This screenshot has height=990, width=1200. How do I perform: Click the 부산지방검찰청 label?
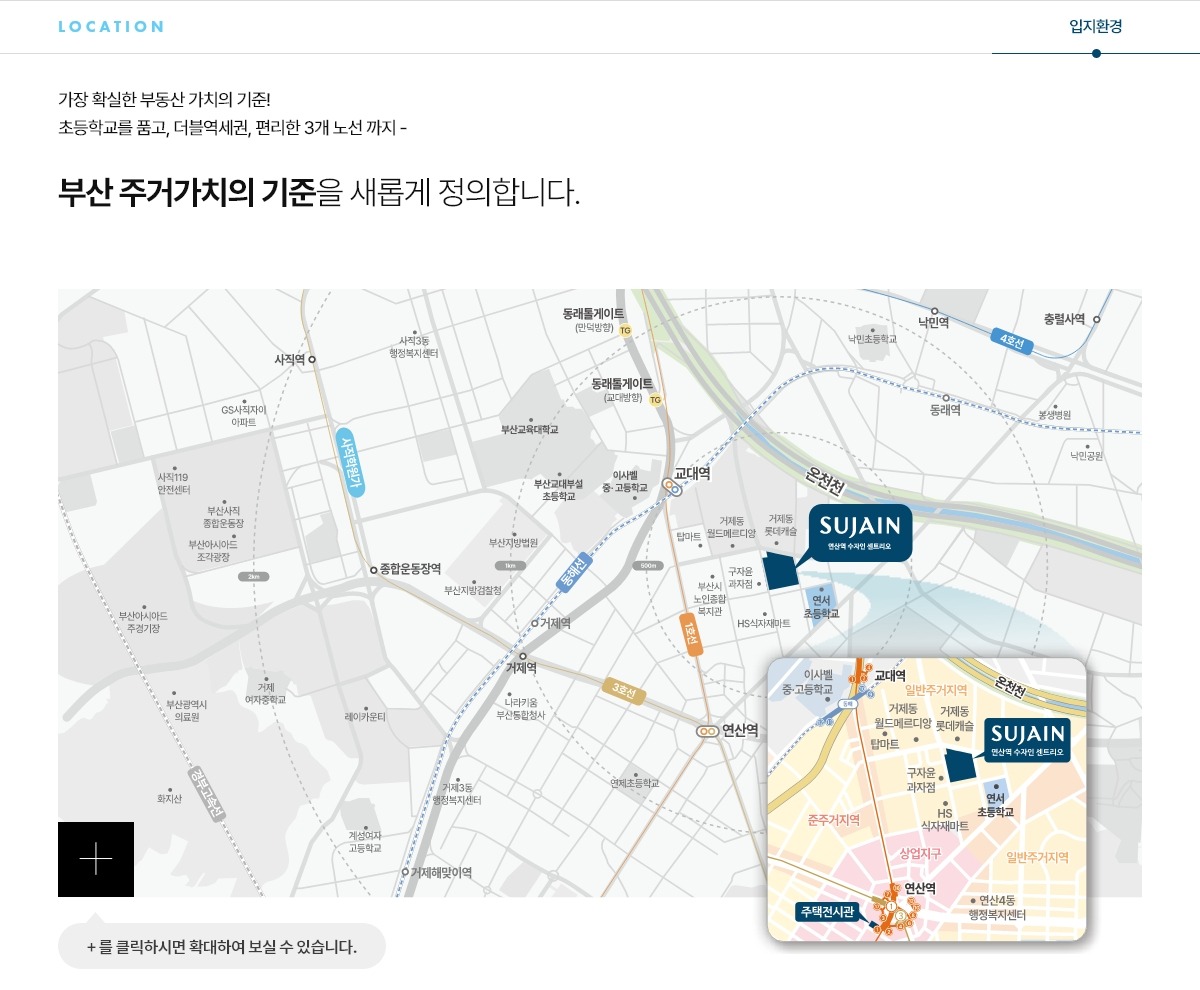click(x=472, y=591)
